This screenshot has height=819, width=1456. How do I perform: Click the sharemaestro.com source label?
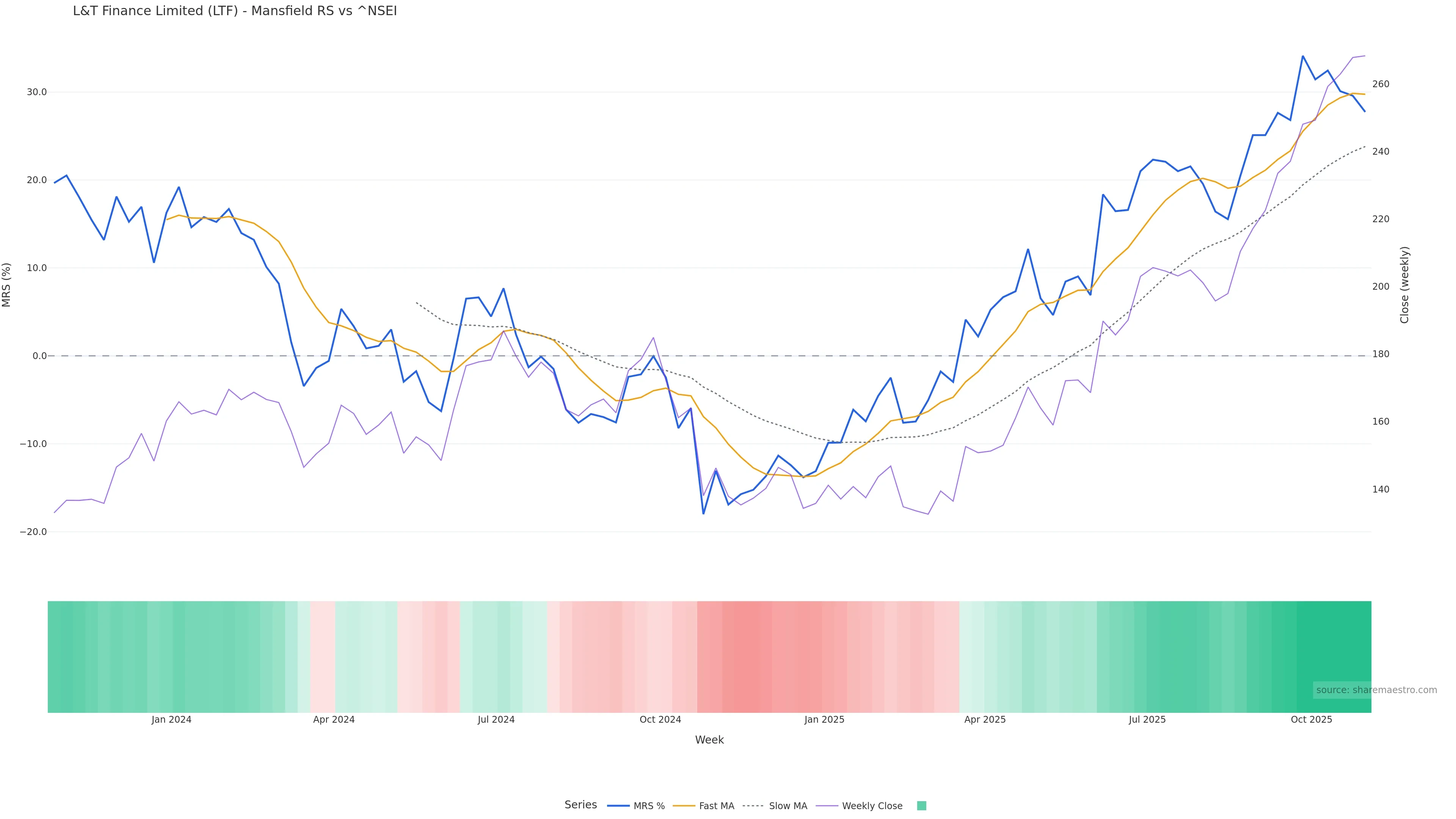[1376, 690]
